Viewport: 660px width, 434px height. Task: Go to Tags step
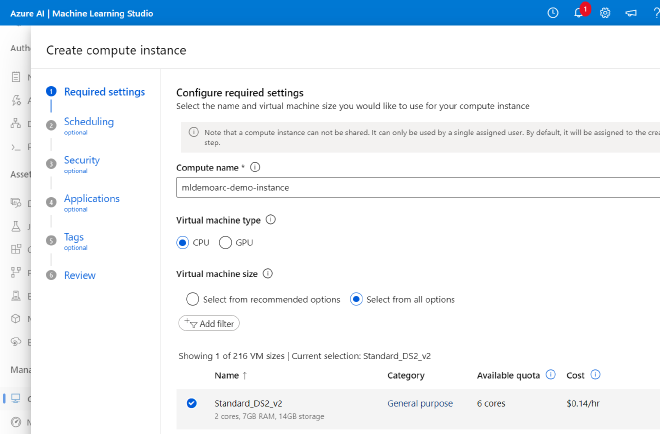[74, 237]
